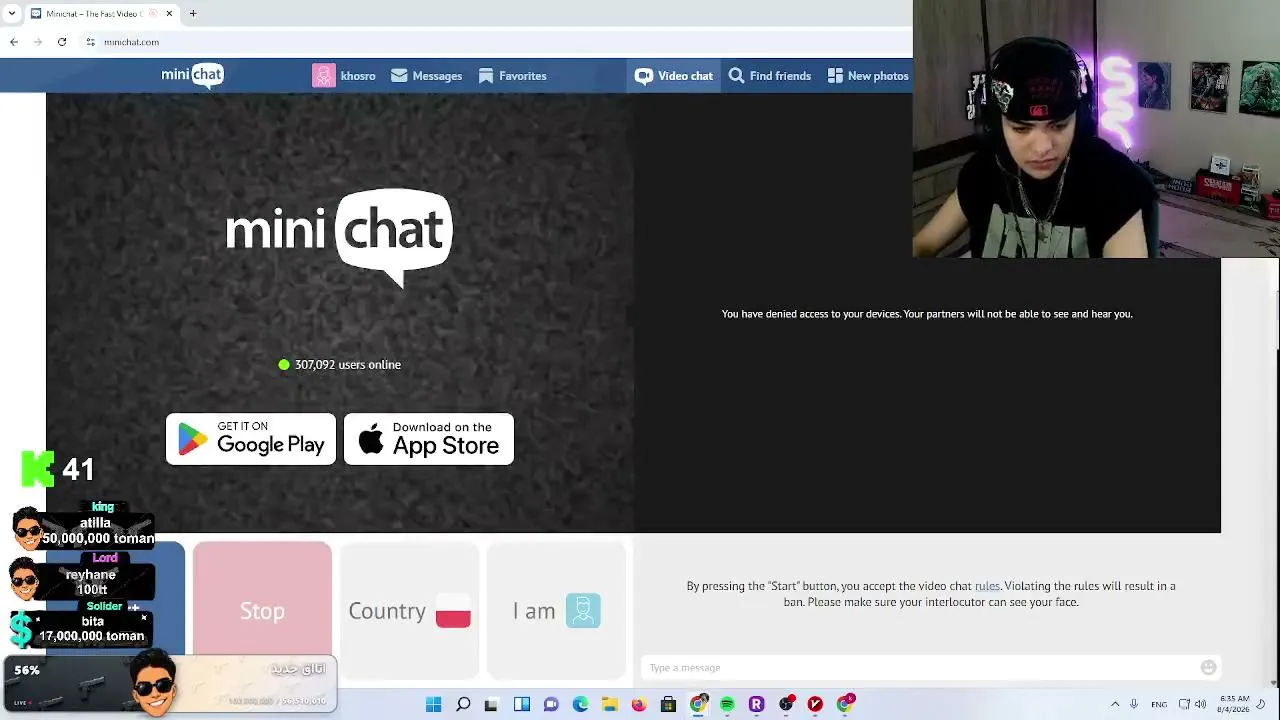Screen dimensions: 1280x720
Task: Click the Download on the App Store badge
Action: [429, 439]
